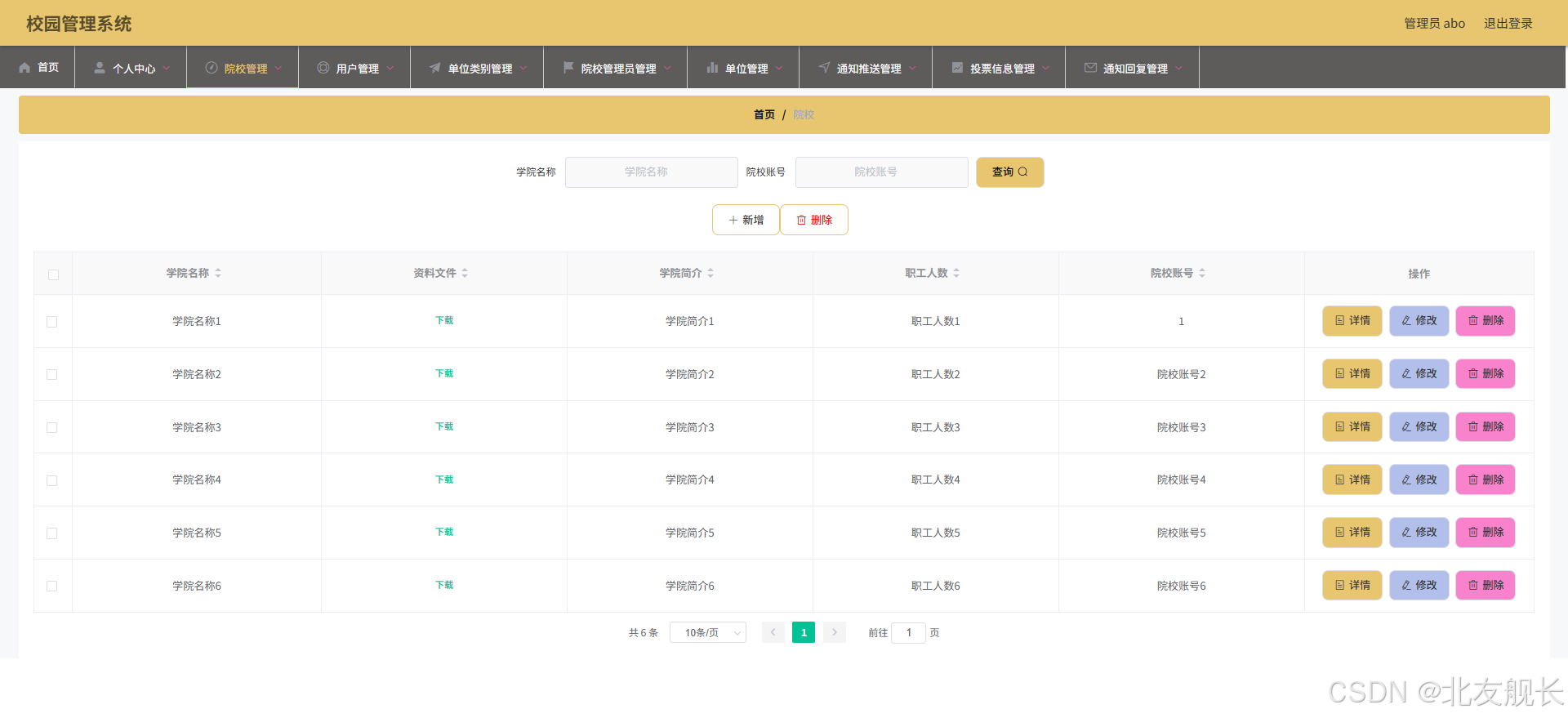Check the row checkbox for 学院名称6

pyautogui.click(x=52, y=586)
